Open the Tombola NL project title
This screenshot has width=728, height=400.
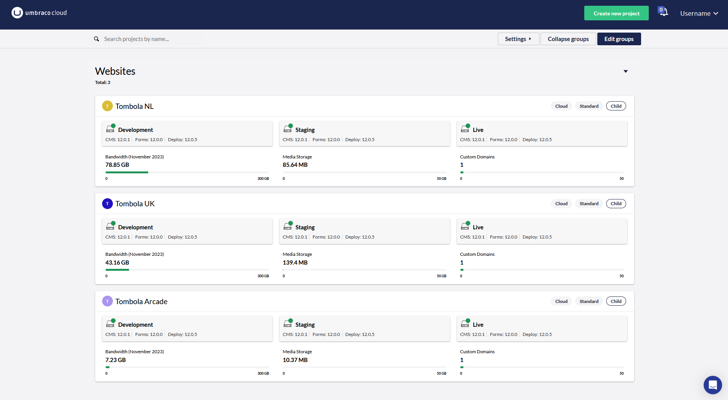134,106
